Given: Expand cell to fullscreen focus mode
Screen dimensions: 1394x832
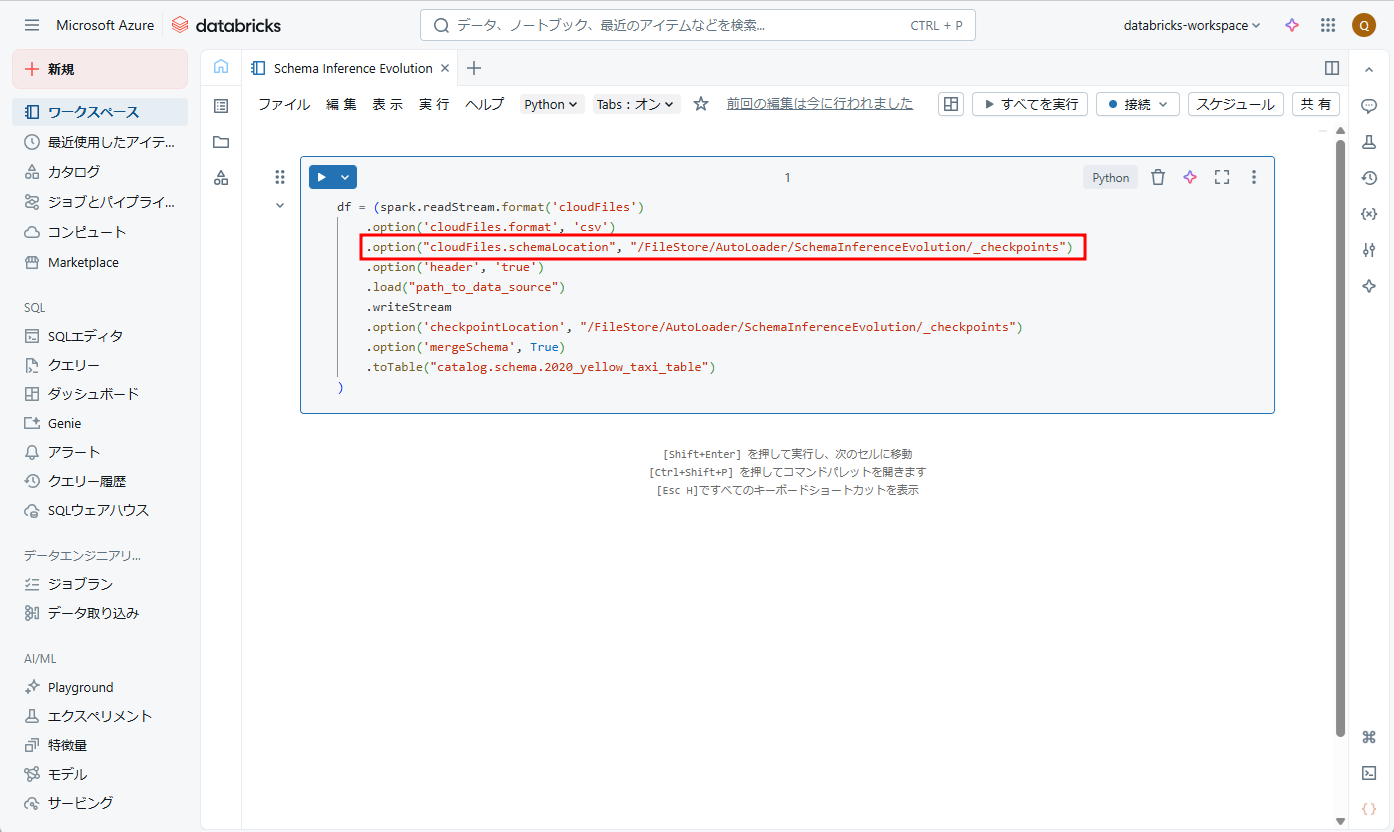Looking at the screenshot, I should pos(1221,177).
